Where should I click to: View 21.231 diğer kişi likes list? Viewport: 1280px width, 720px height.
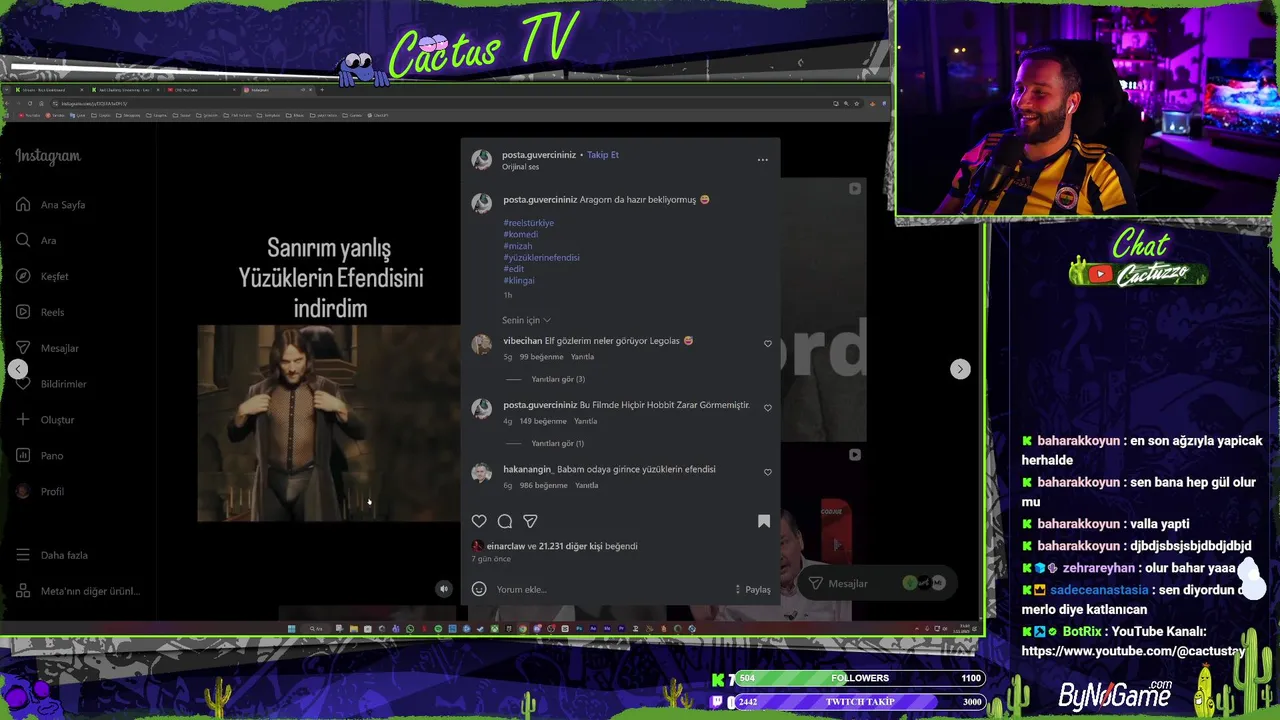(x=570, y=546)
